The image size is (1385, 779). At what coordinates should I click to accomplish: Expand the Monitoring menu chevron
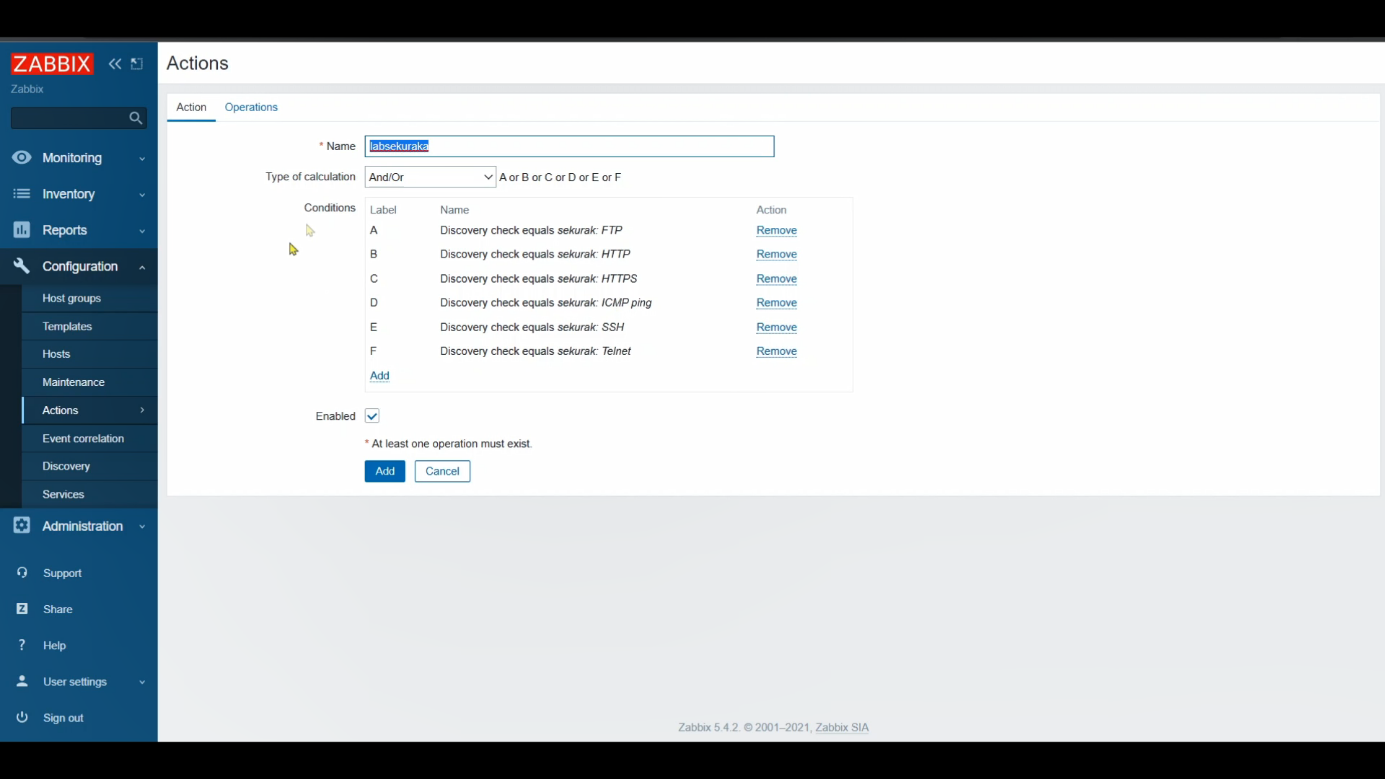[142, 159]
